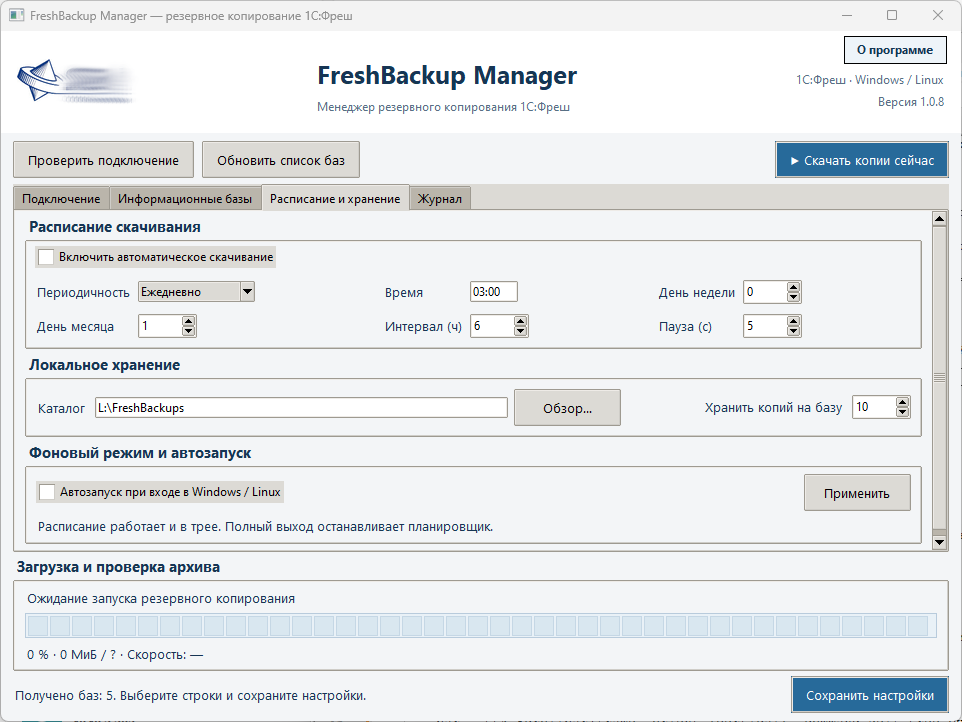Click the backup download progress bar

481,626
